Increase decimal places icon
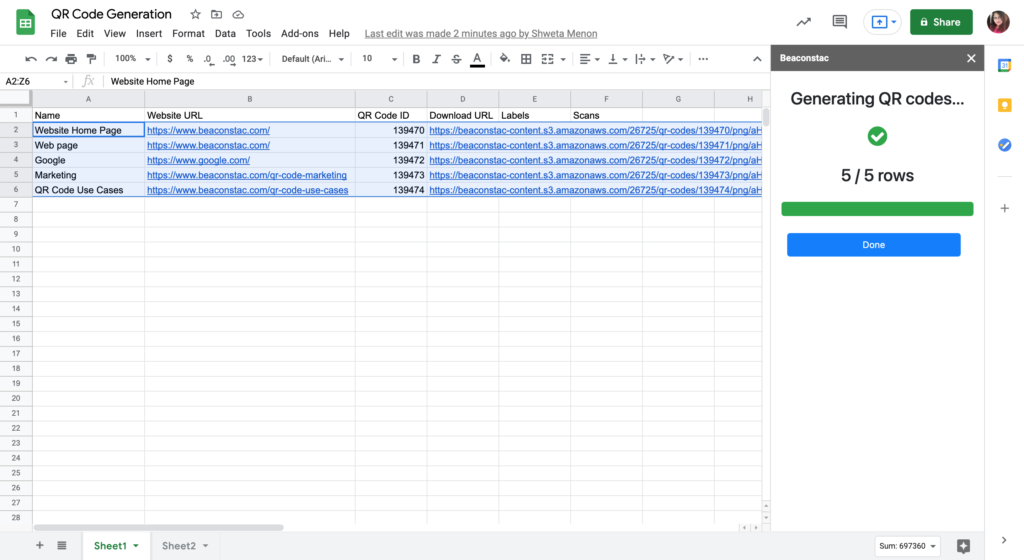Viewport: 1024px width, 560px height. (x=229, y=59)
